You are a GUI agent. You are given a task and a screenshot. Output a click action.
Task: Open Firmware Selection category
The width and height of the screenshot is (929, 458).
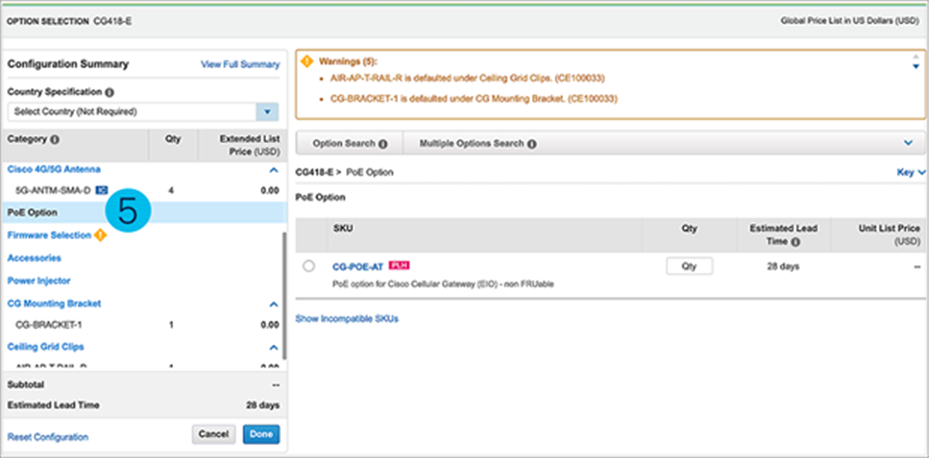[x=49, y=235]
